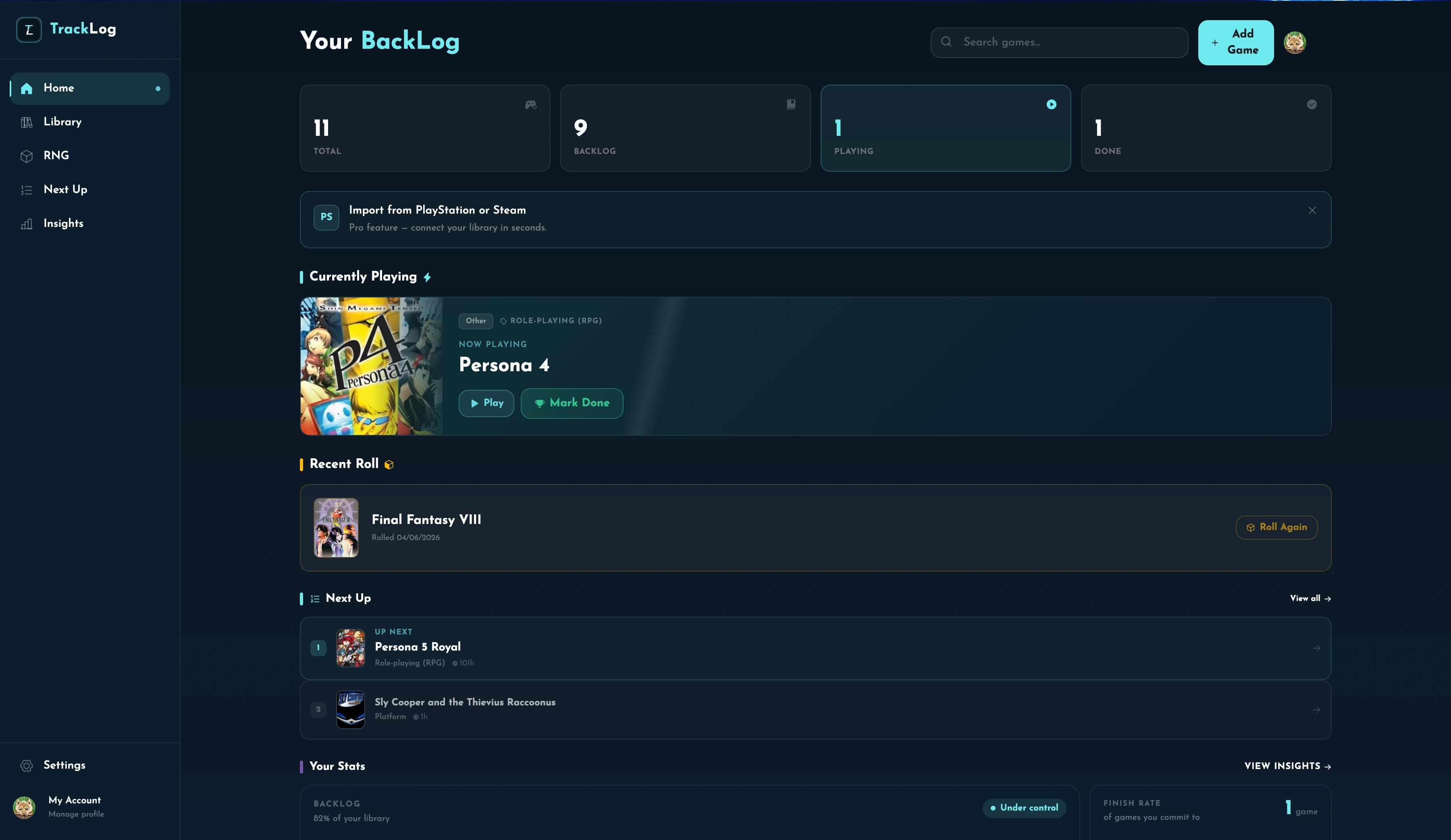Screen dimensions: 1451x840
Task: Open the Sly Cooper thumbnail
Action: tap(350, 710)
